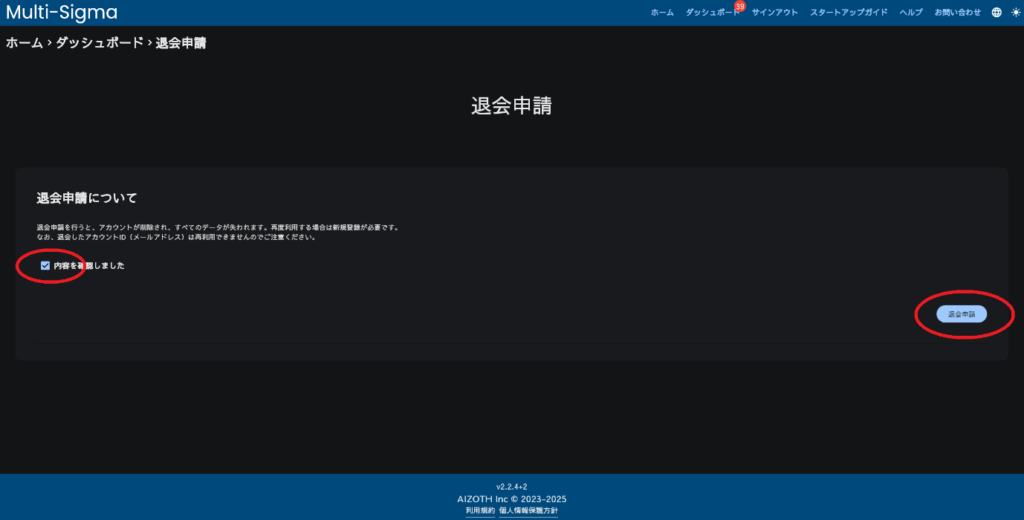Screen dimensions: 1024x520
Task: Open ホーム in top navigation
Action: pyautogui.click(x=662, y=13)
